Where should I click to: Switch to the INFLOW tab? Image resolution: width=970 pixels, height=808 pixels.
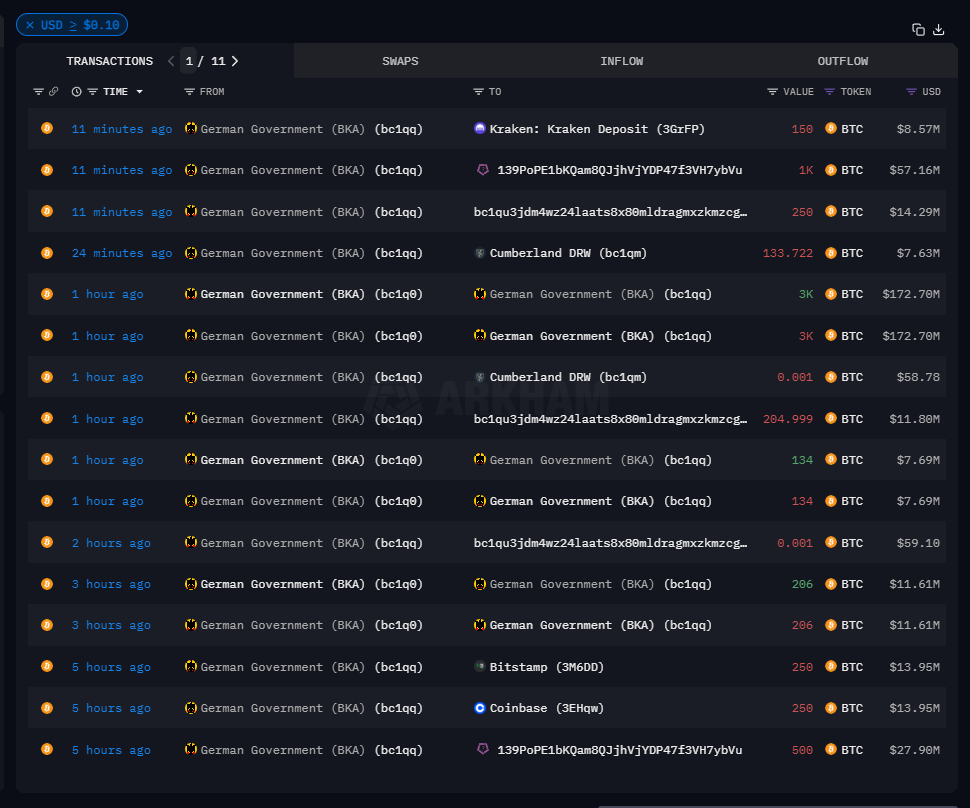(621, 61)
